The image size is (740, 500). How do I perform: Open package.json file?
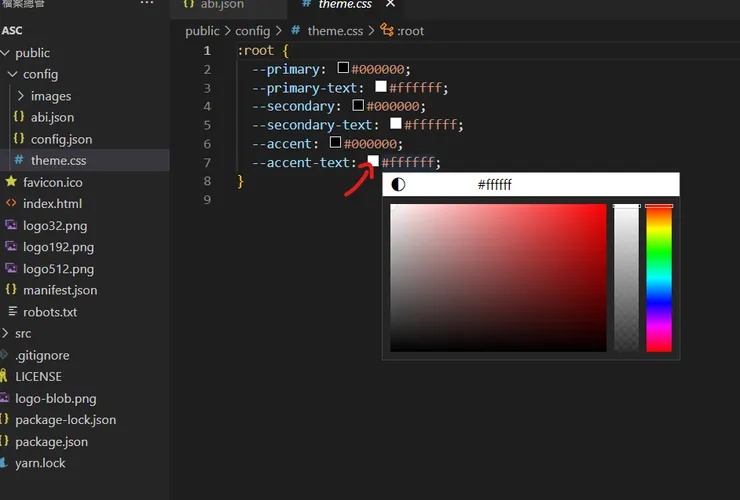tap(51, 442)
